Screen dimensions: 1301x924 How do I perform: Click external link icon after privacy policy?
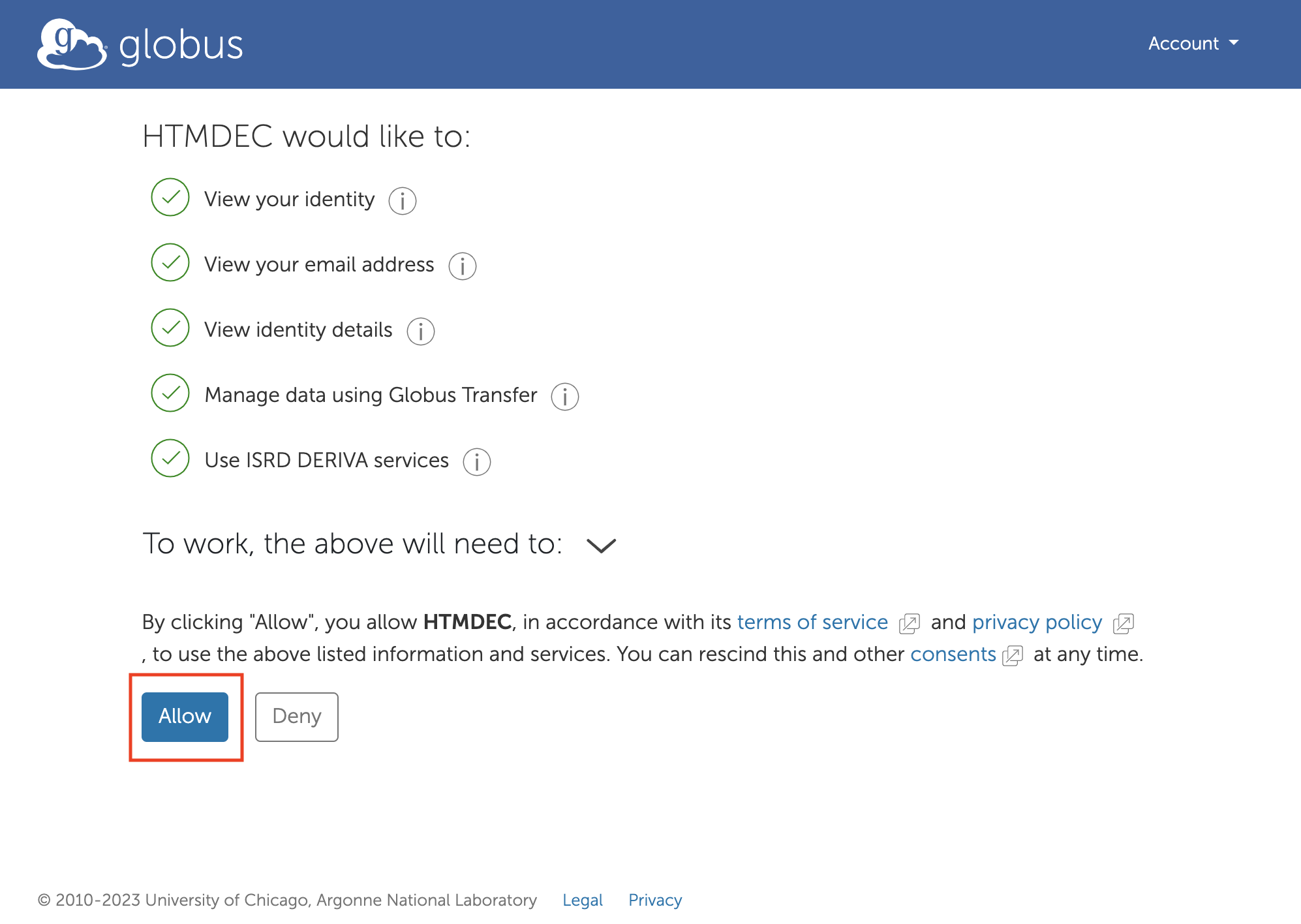tap(1124, 623)
